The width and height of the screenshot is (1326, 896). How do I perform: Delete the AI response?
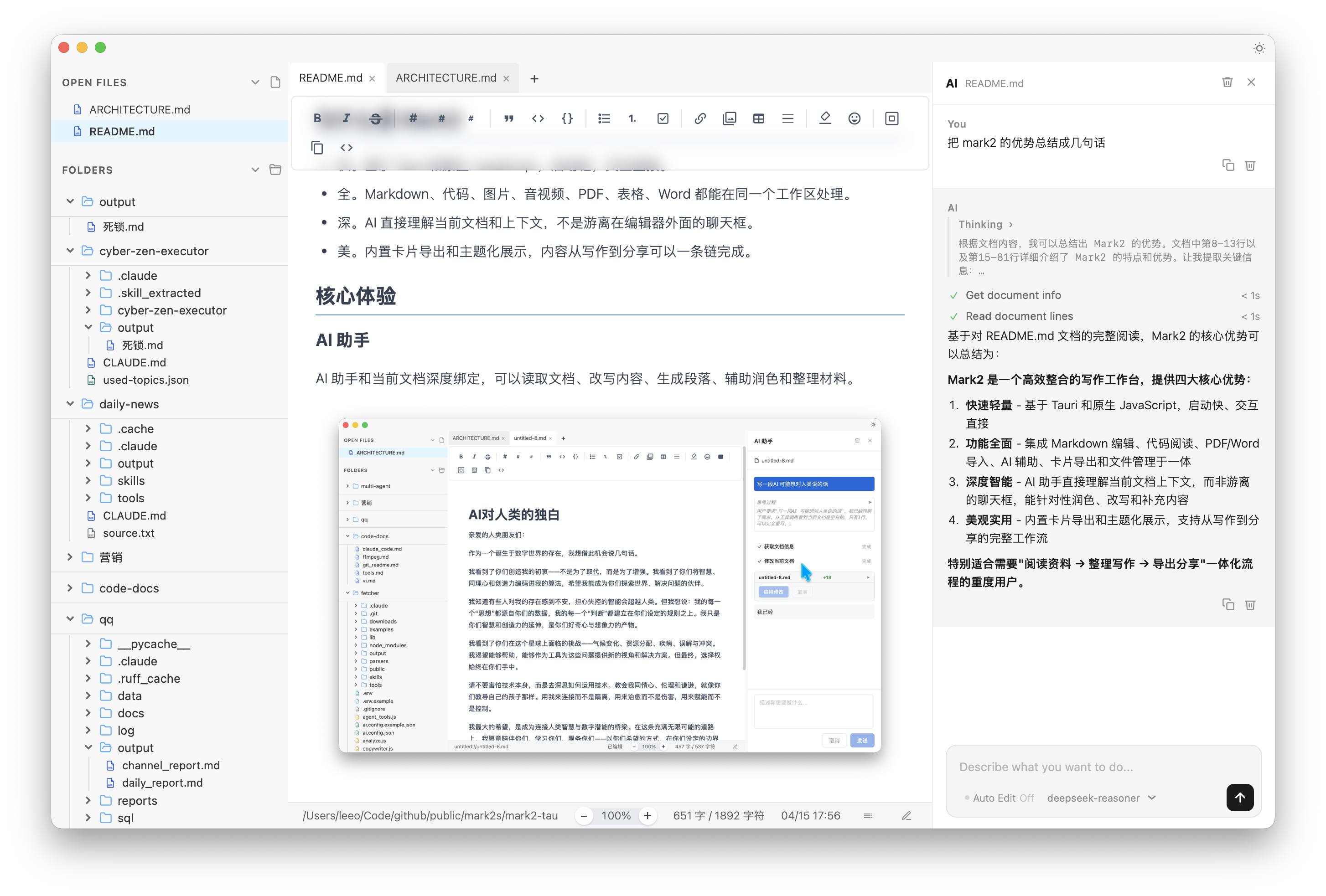(1250, 605)
